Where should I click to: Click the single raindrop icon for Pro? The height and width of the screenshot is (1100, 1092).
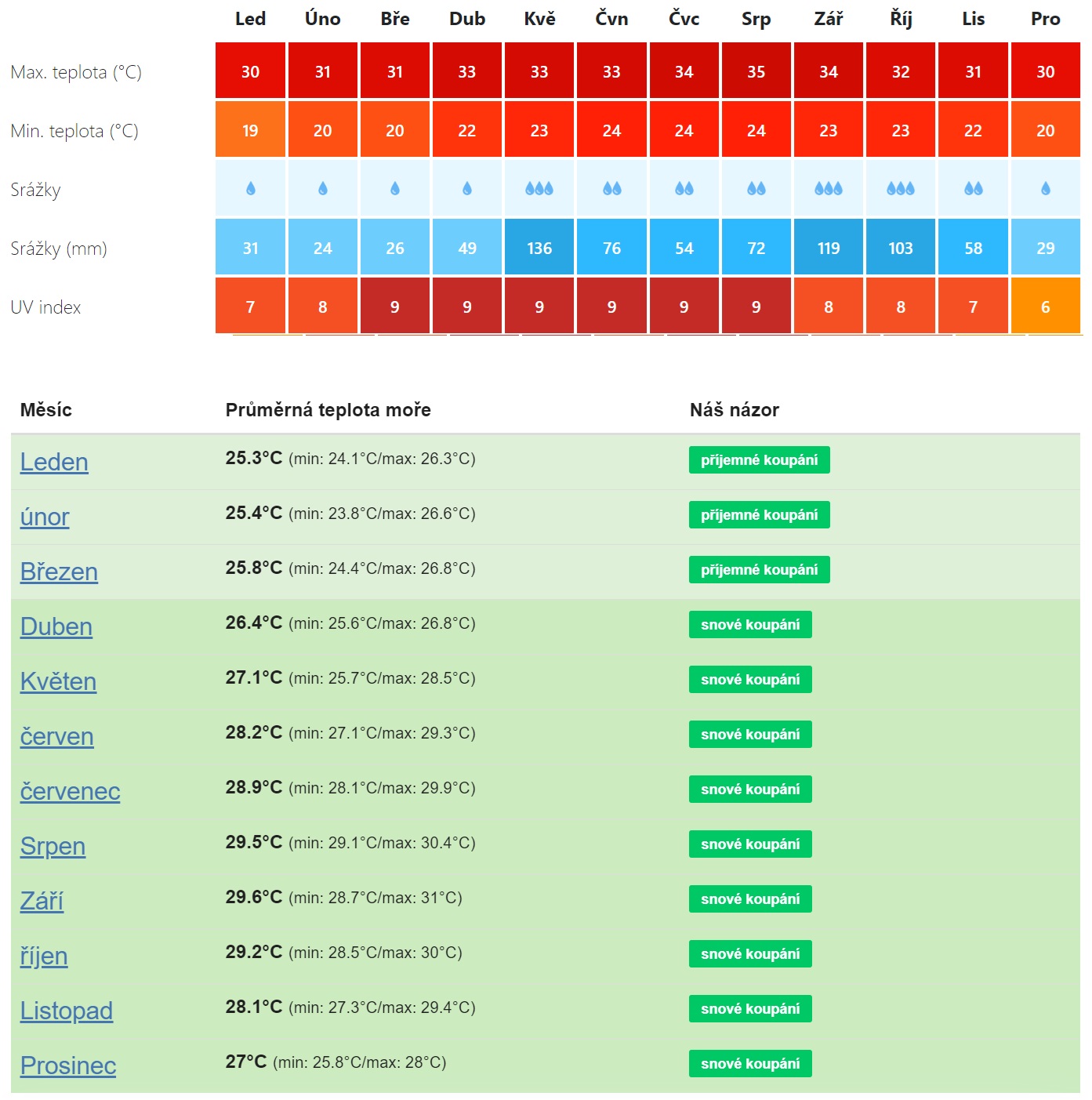[x=1045, y=189]
